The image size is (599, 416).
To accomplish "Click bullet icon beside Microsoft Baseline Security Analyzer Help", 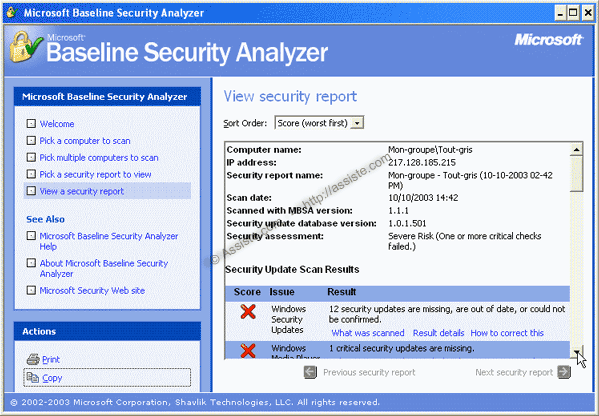I will (31, 236).
